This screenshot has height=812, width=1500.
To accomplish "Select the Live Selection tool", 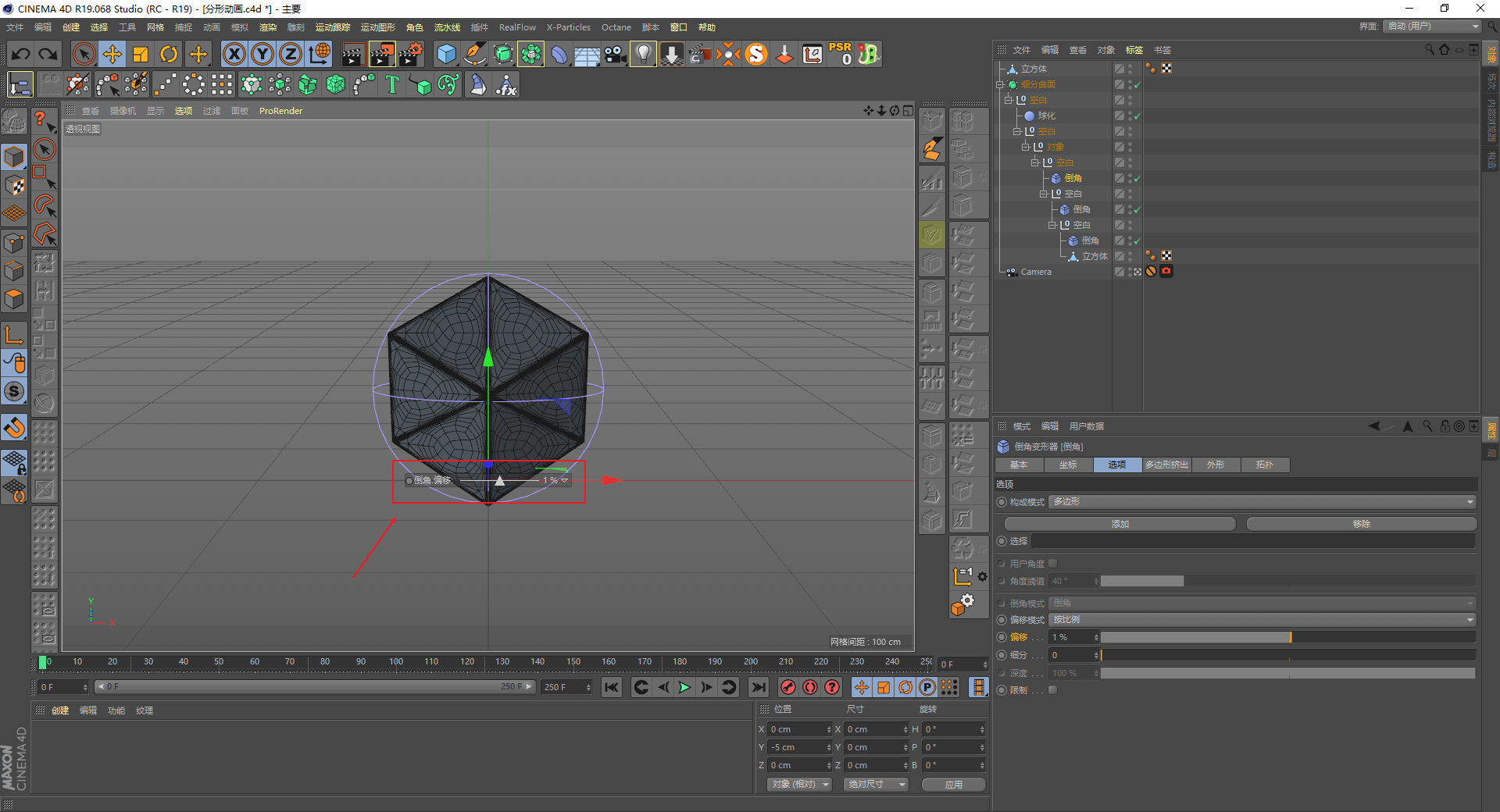I will pos(84,54).
